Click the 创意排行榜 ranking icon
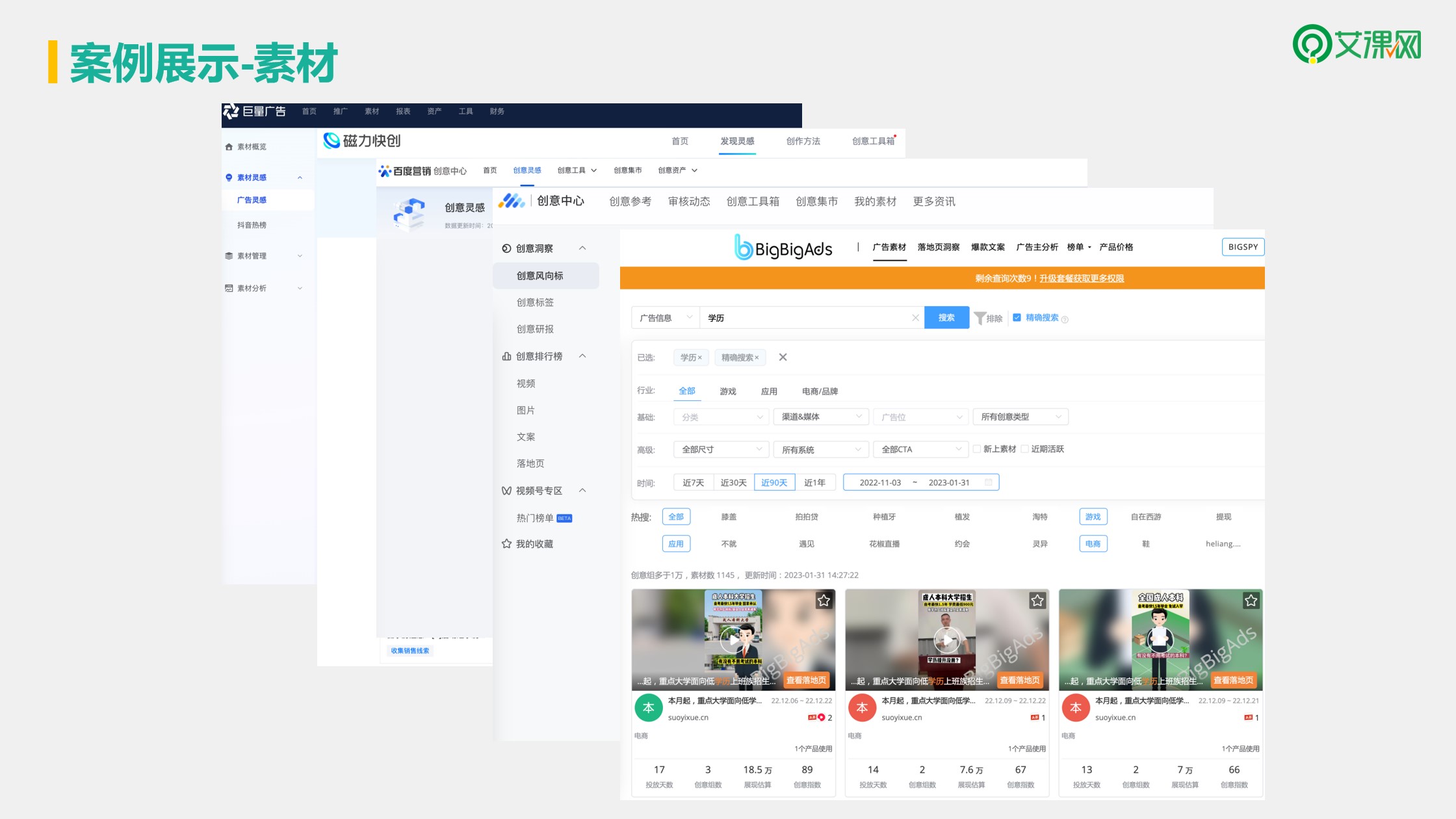The image size is (1456, 819). click(x=506, y=356)
